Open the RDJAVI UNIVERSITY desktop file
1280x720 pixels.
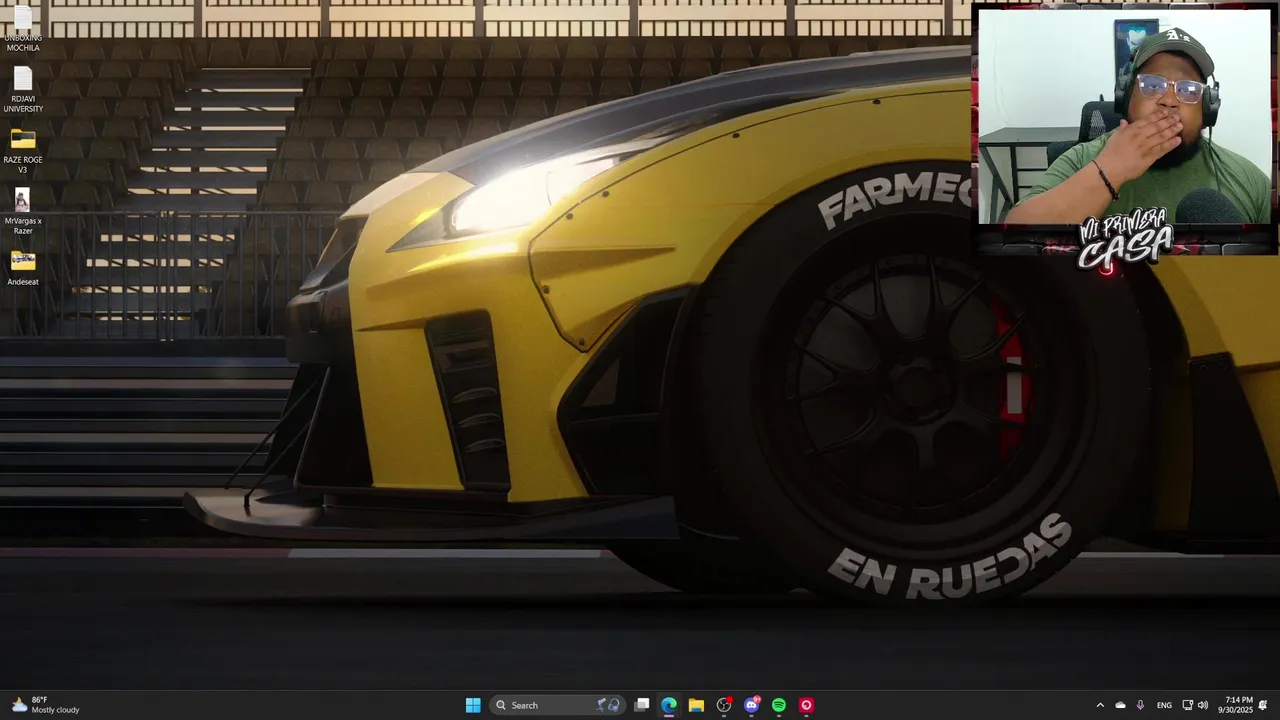pyautogui.click(x=23, y=90)
